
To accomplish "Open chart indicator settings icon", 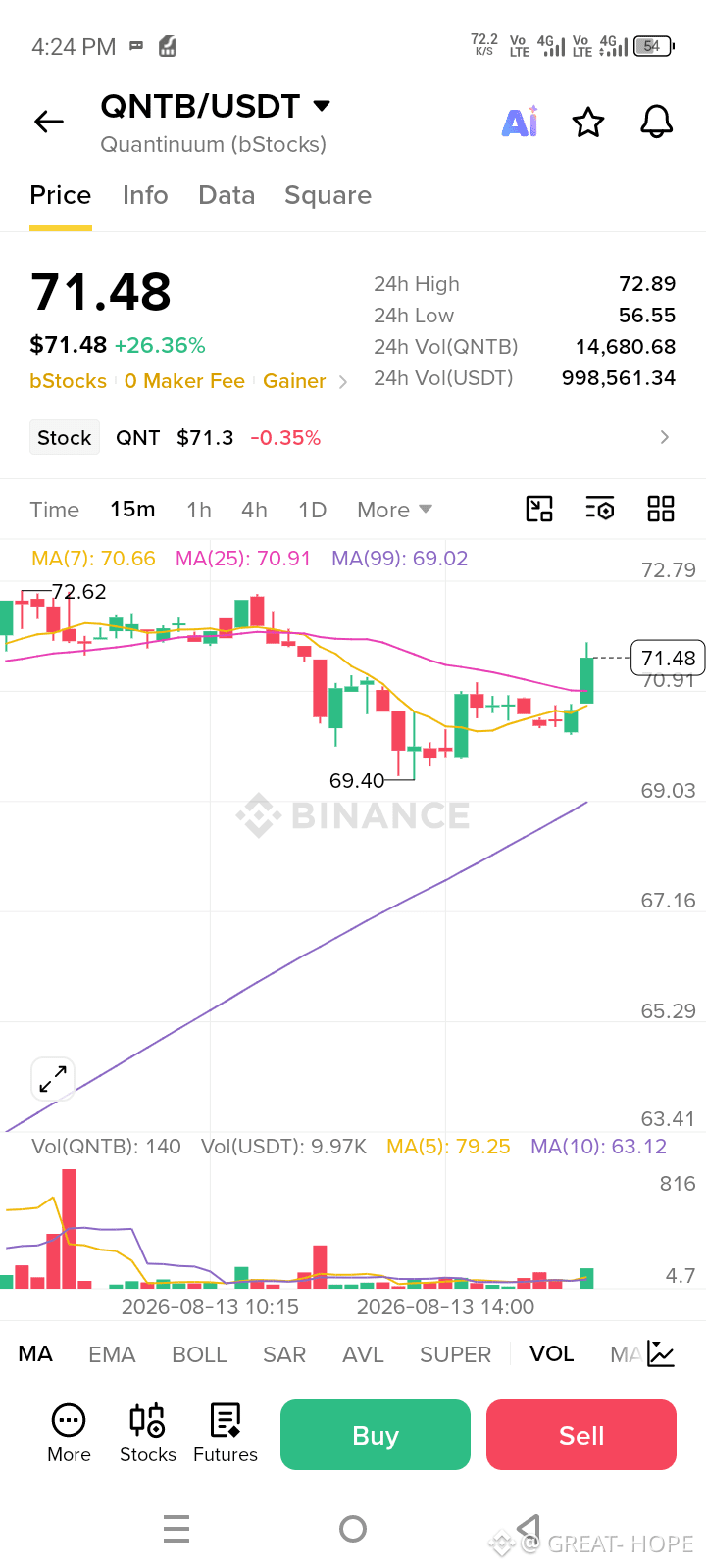I will [x=600, y=509].
